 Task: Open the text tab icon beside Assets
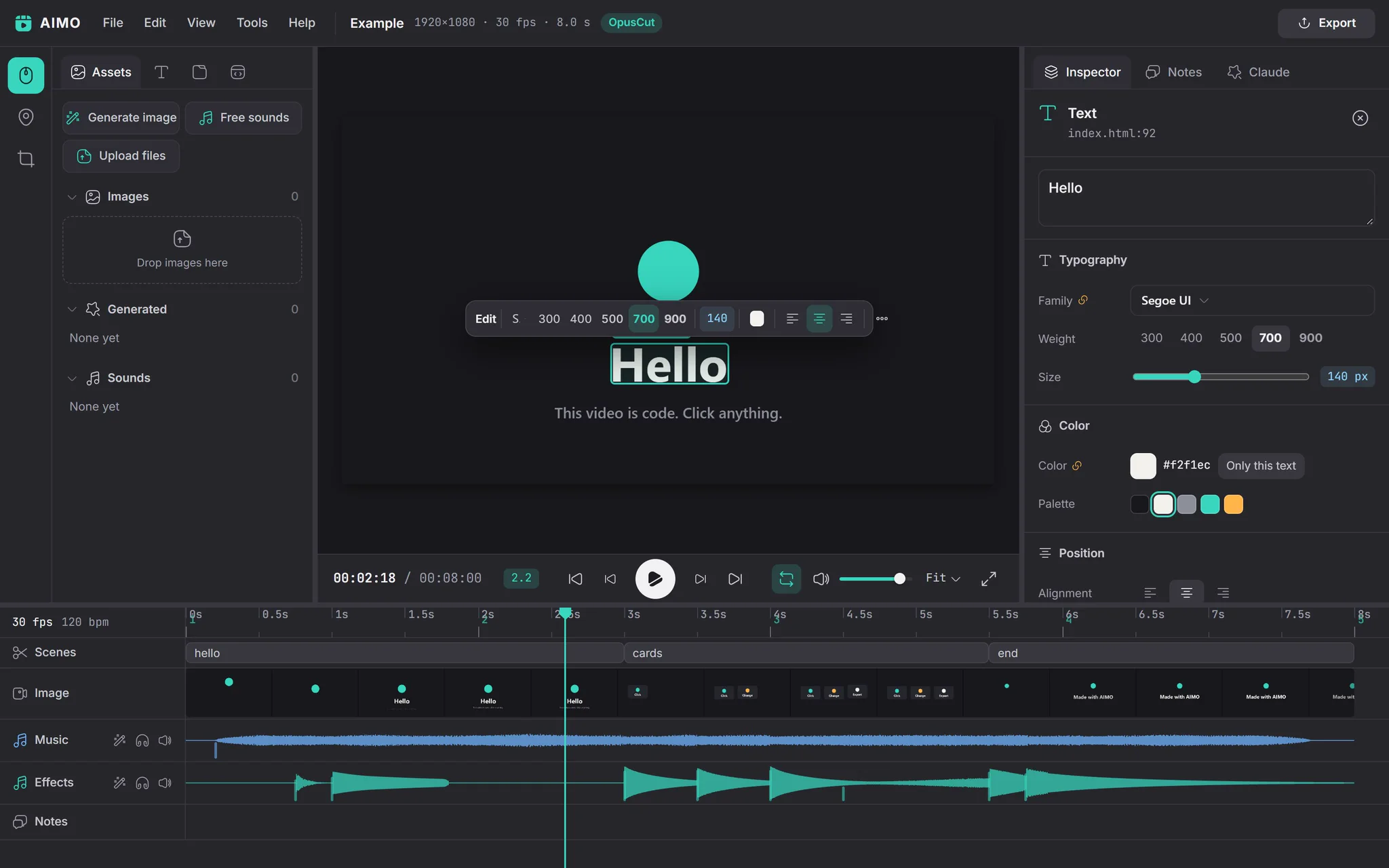[x=161, y=72]
